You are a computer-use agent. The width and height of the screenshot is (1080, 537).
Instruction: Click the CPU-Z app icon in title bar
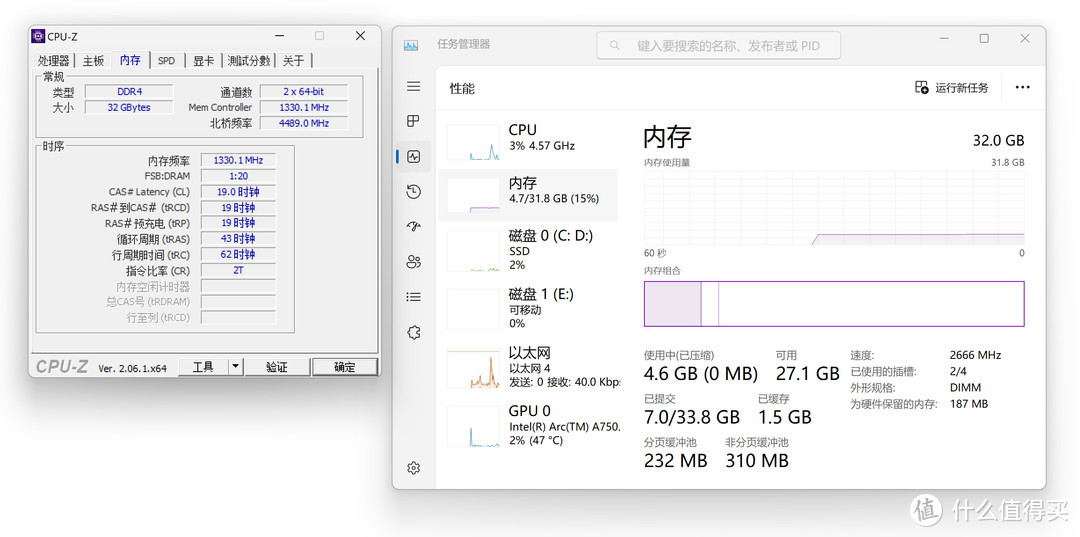click(38, 36)
